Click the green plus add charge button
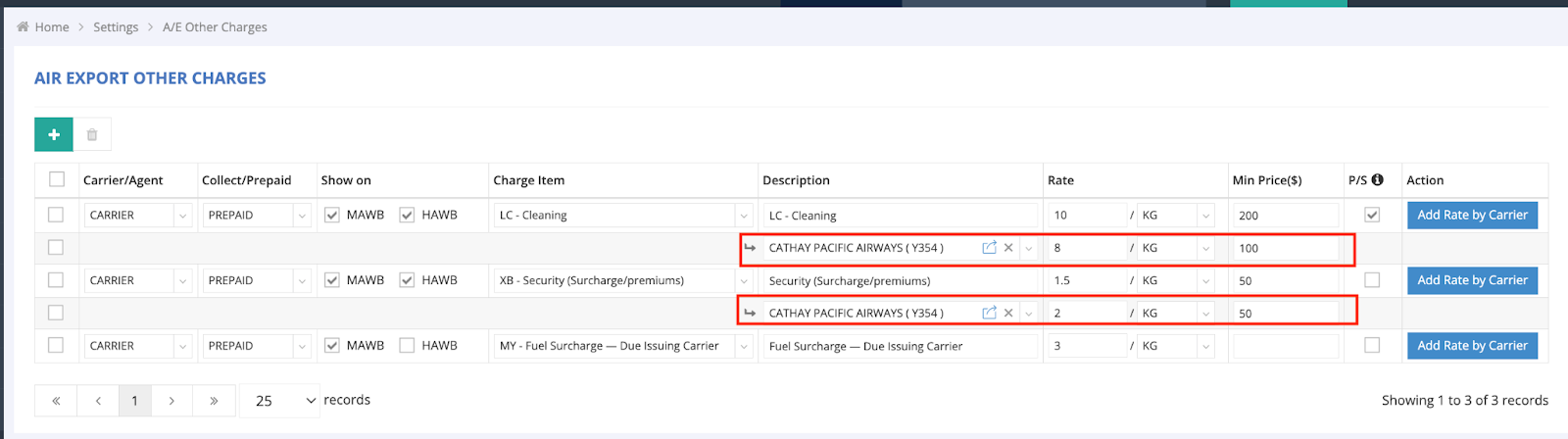Viewport: 1568px width, 439px height. tap(54, 134)
